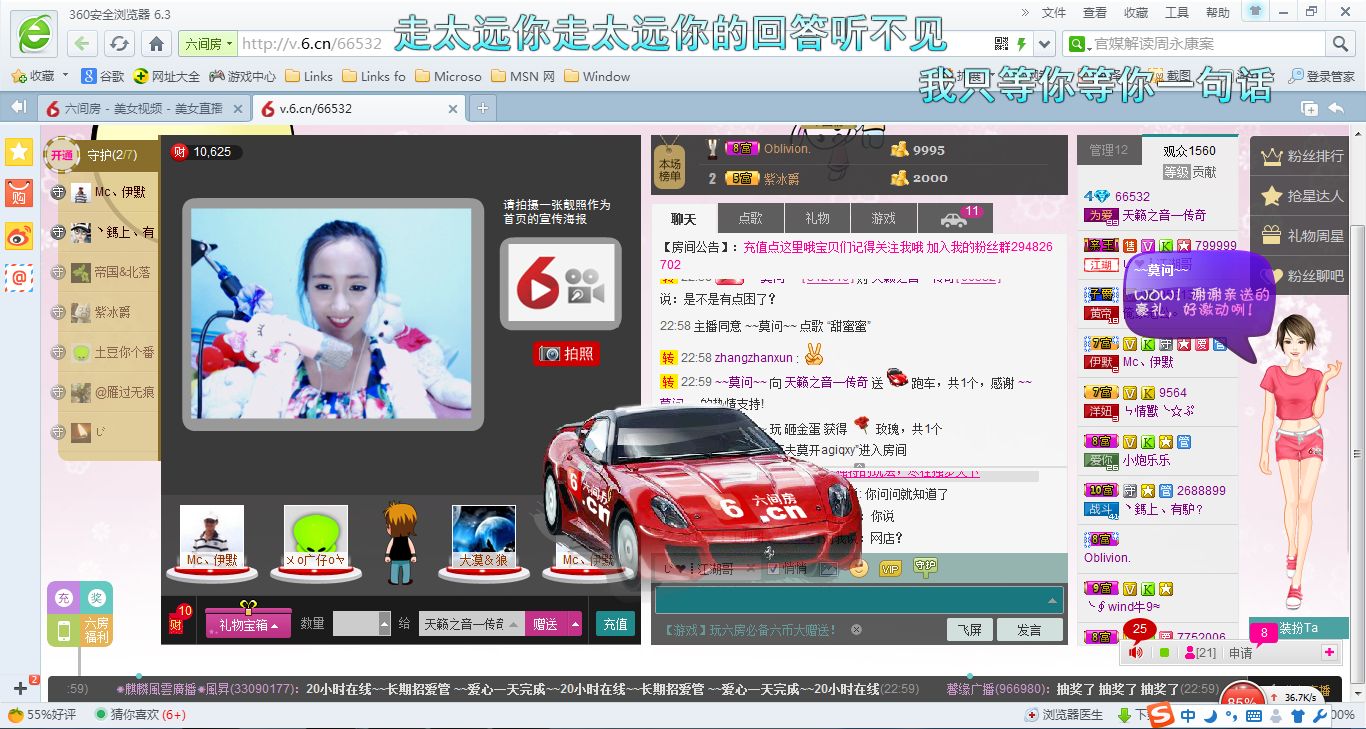This screenshot has height=729, width=1366.
Task: Open the 工具 menu
Action: tap(1177, 12)
